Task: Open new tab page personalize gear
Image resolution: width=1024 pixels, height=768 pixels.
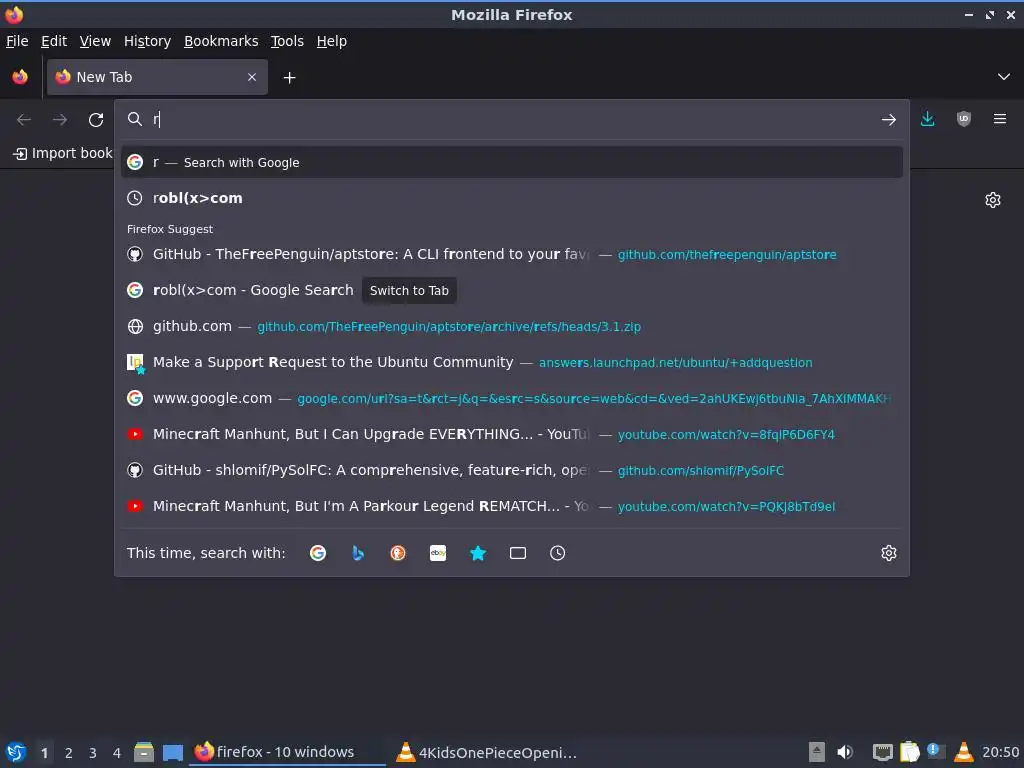Action: (993, 200)
